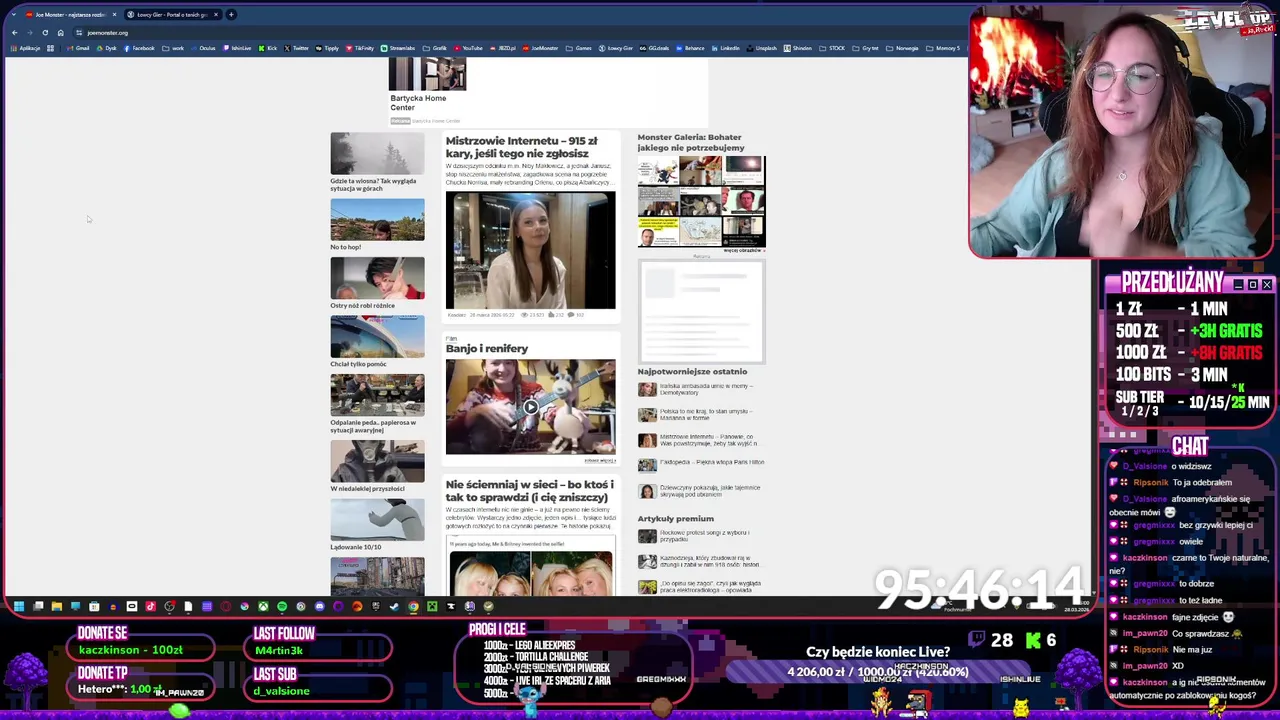Close the Przedłużany overlay window
The width and height of the screenshot is (1280, 720).
tap(1267, 285)
